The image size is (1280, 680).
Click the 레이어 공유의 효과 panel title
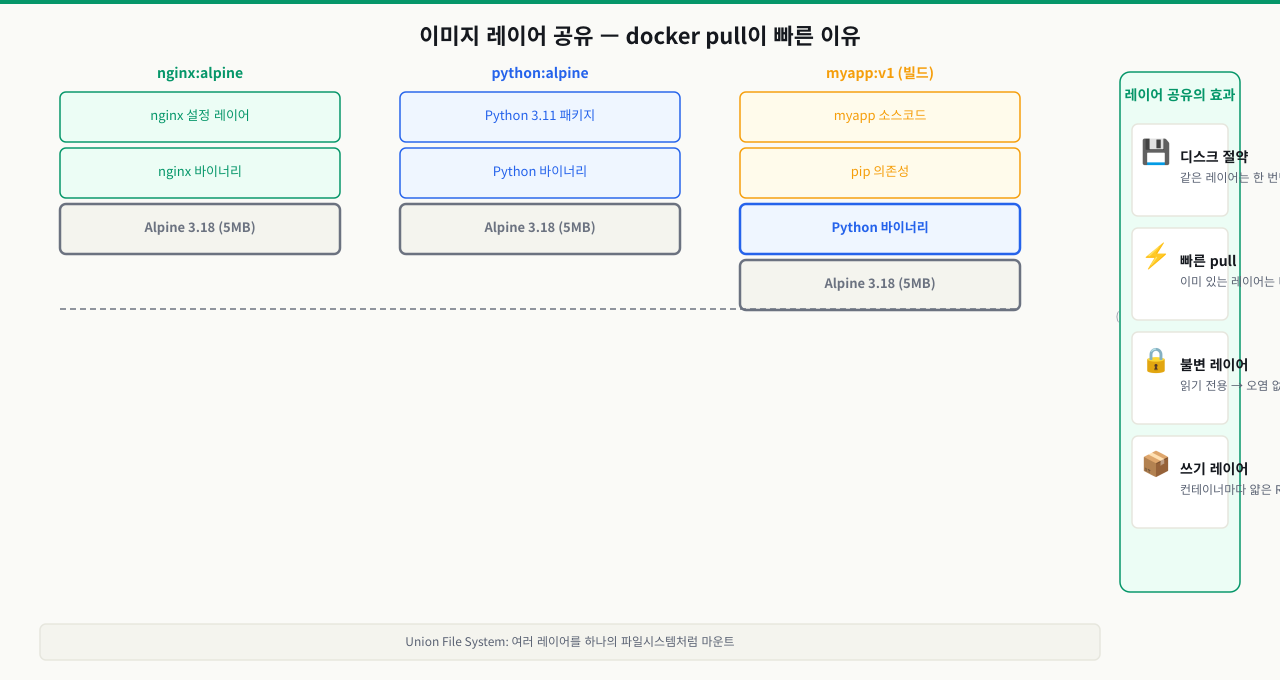(x=1180, y=95)
